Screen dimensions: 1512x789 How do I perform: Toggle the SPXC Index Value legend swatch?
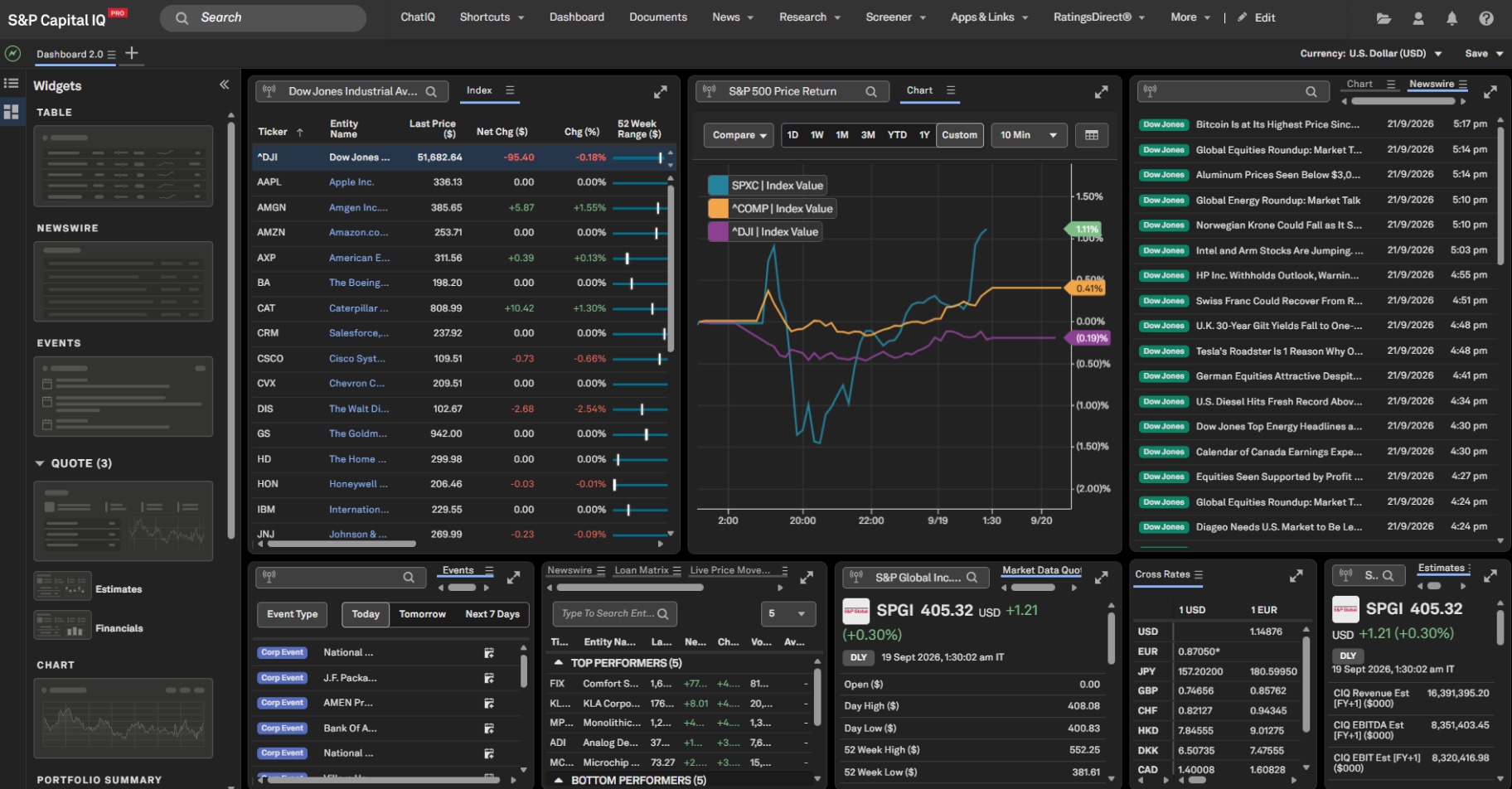tap(718, 186)
